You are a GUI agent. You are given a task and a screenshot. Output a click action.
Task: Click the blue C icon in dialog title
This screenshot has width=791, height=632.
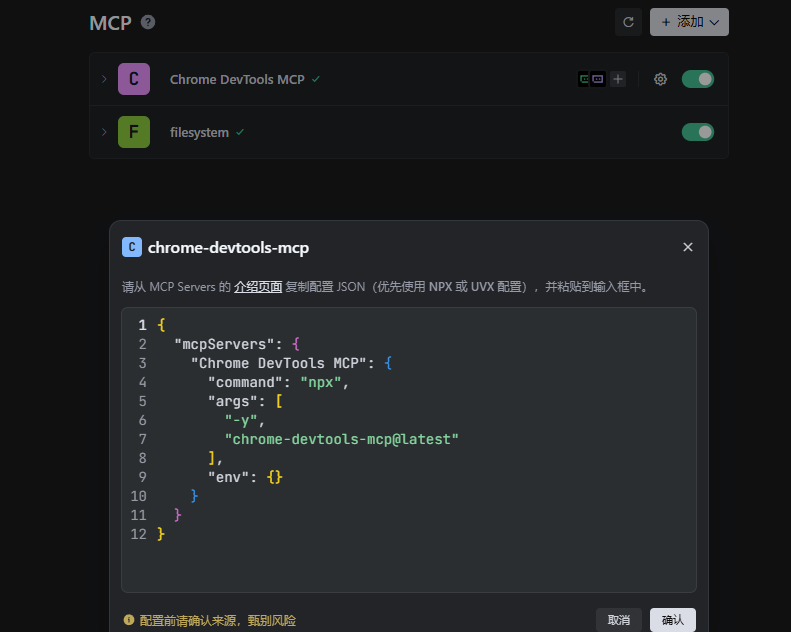click(x=132, y=247)
